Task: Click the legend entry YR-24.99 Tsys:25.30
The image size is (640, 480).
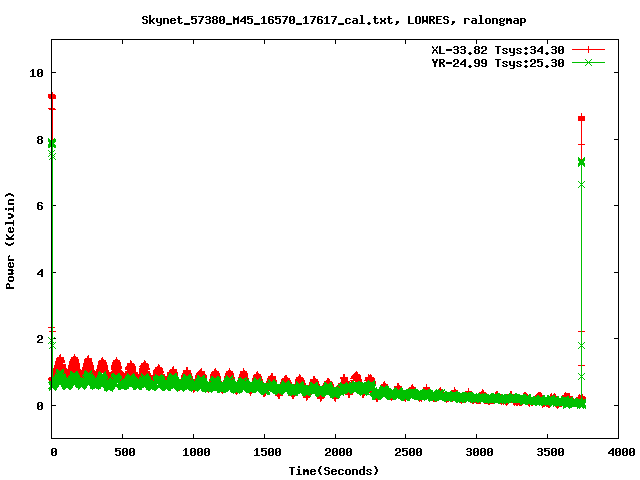Action: (x=498, y=63)
